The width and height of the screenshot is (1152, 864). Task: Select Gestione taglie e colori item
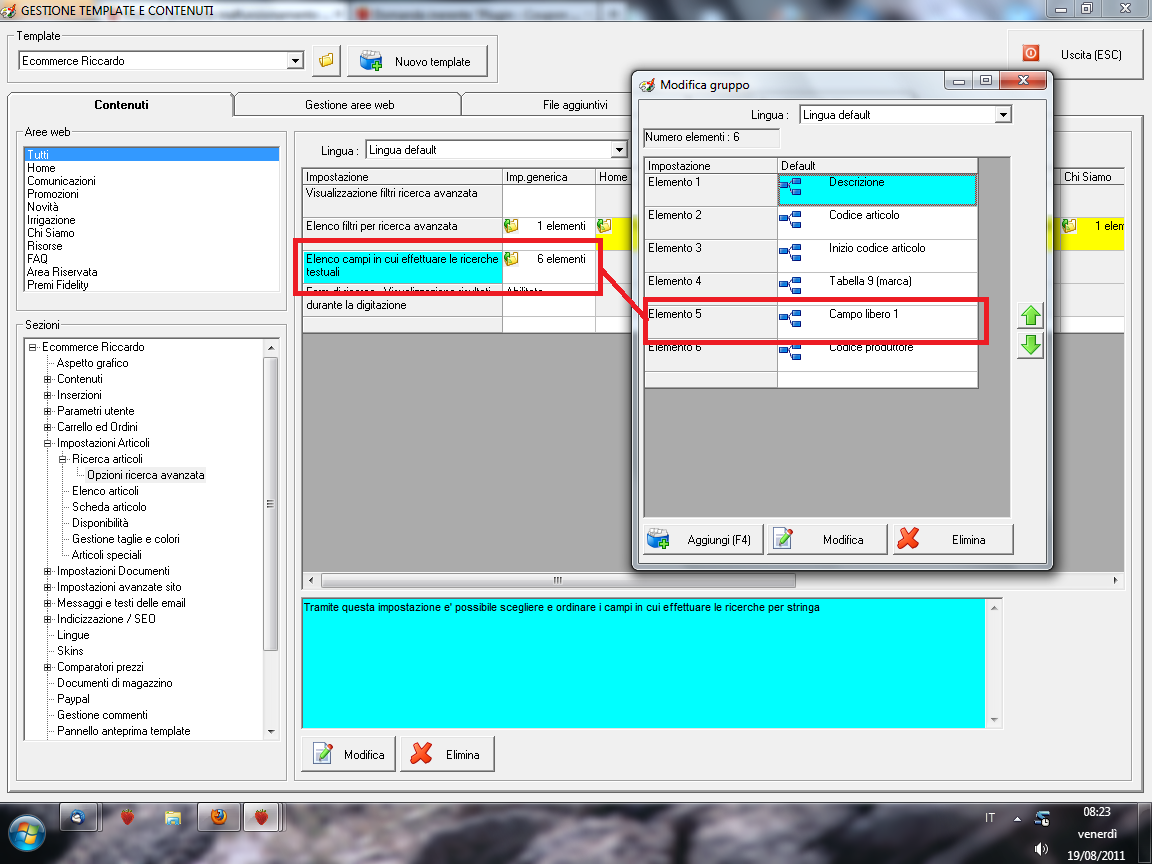[x=126, y=539]
